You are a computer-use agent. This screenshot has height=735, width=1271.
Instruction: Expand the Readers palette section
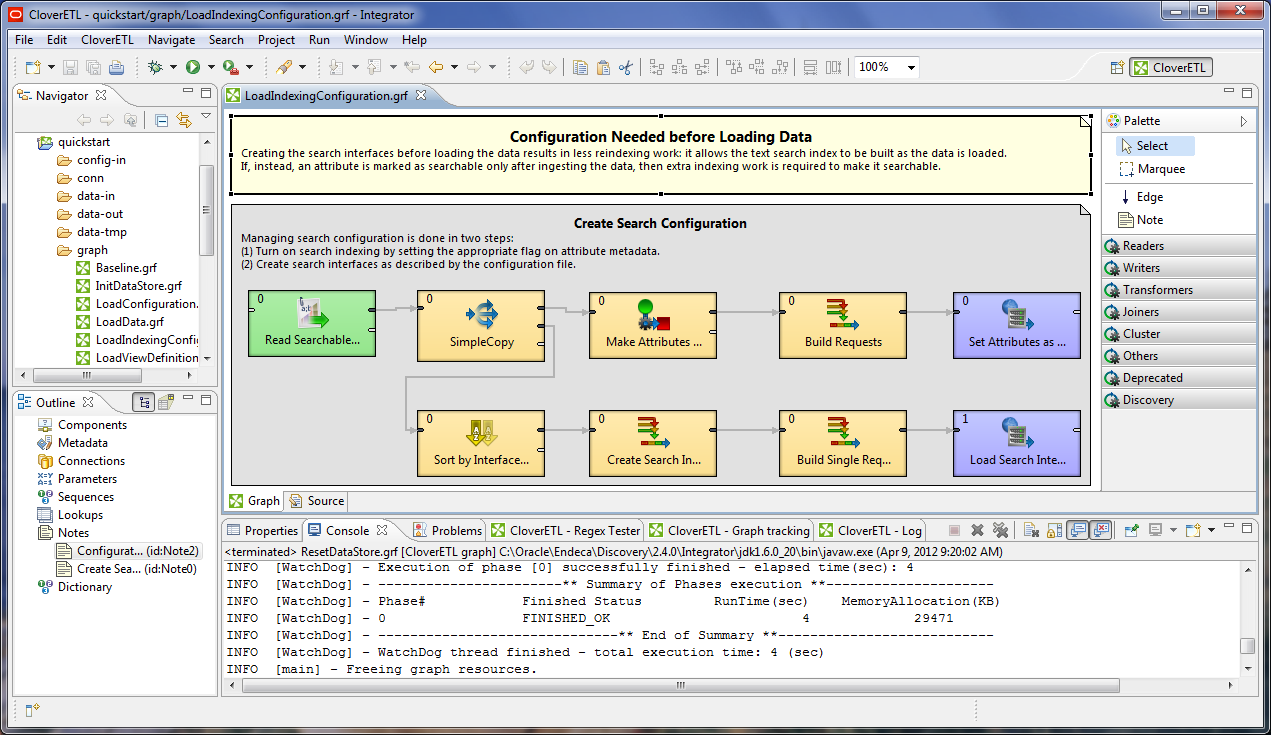click(x=1178, y=245)
